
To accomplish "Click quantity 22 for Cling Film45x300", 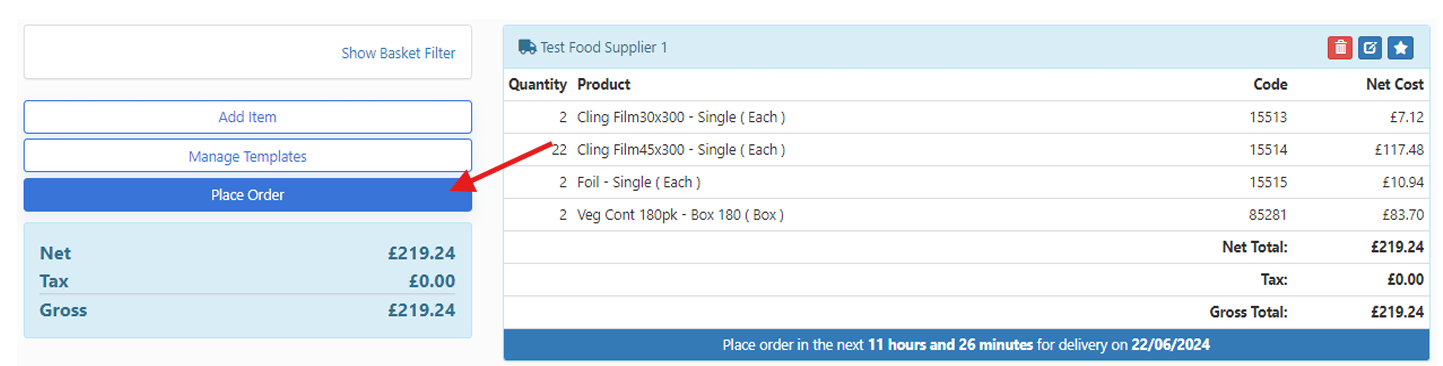I will (559, 150).
